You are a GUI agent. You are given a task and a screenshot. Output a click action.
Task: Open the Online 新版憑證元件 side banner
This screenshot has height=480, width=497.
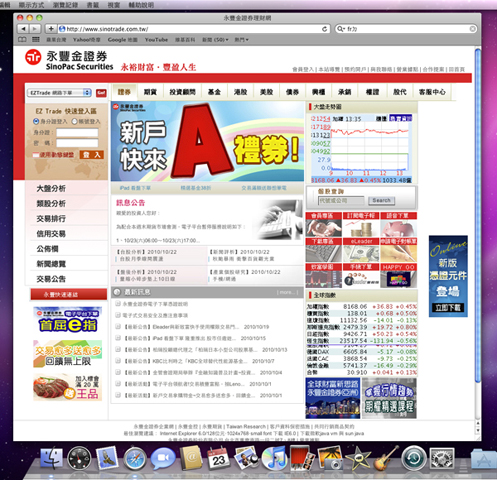448,276
